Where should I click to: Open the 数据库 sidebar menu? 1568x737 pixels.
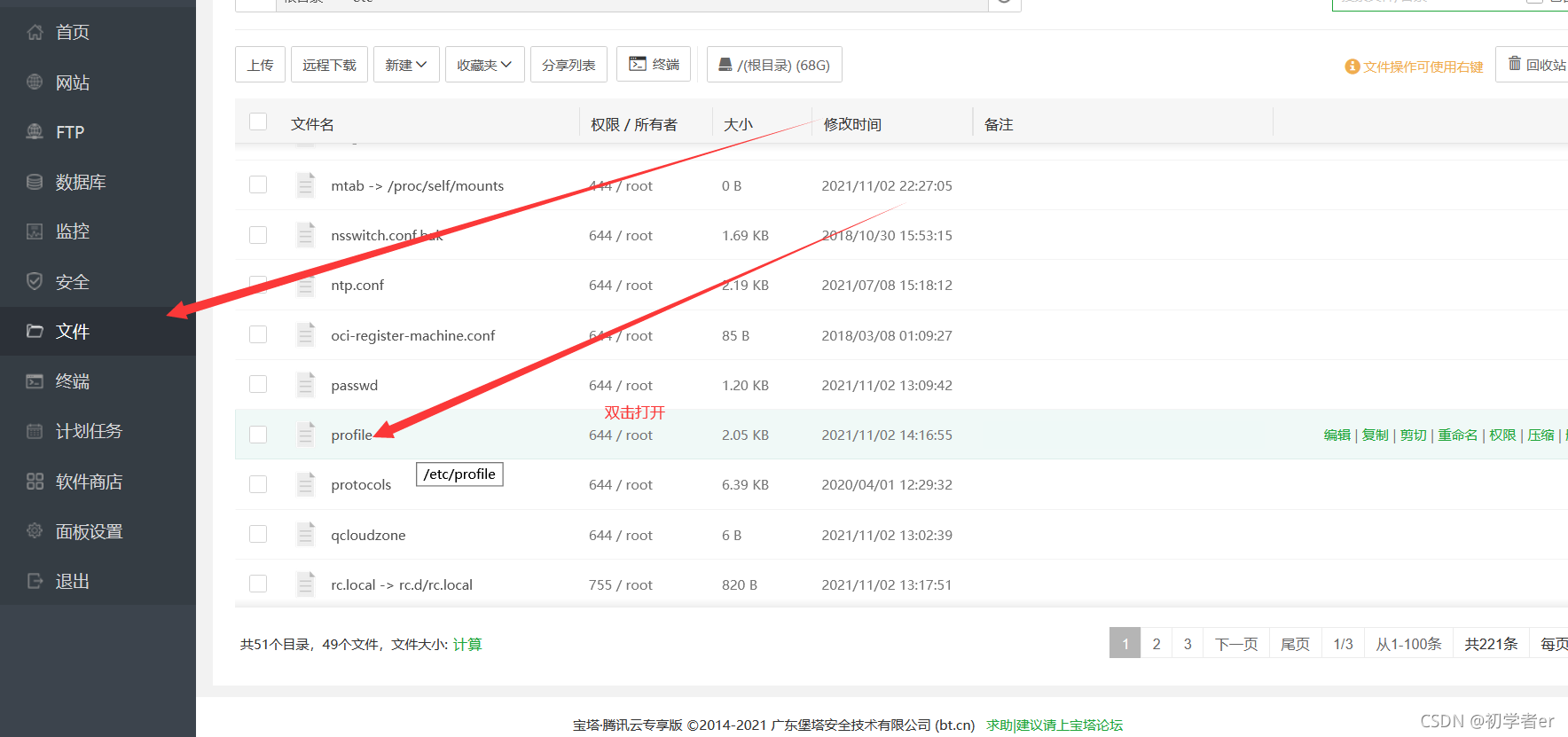tap(98, 182)
